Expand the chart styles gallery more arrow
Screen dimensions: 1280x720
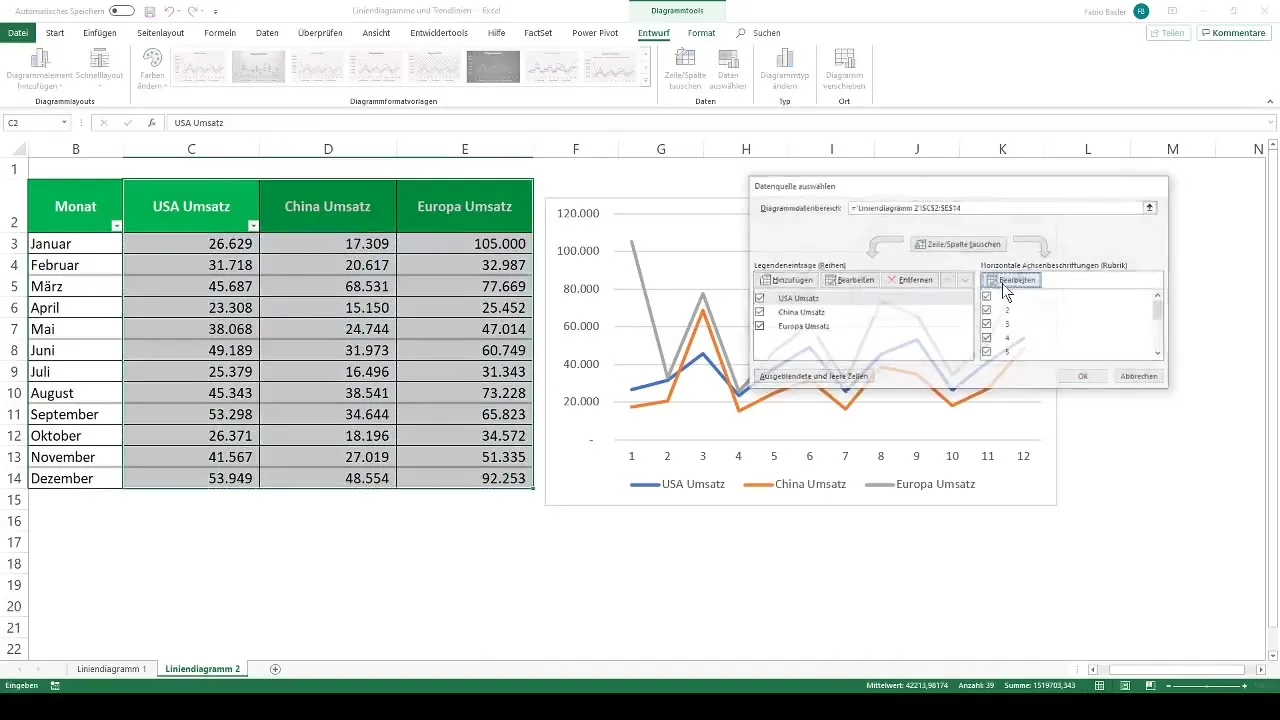pyautogui.click(x=646, y=82)
